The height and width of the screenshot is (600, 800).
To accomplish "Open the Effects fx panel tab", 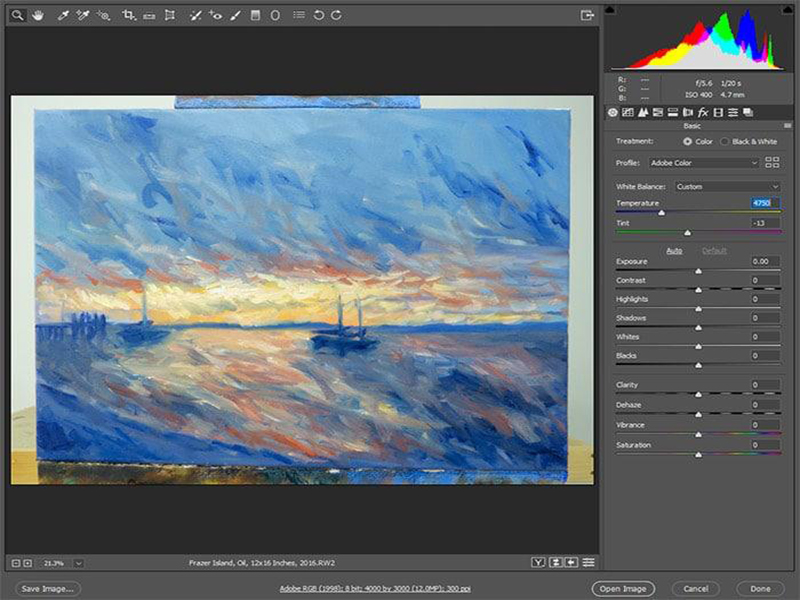I will pyautogui.click(x=703, y=112).
